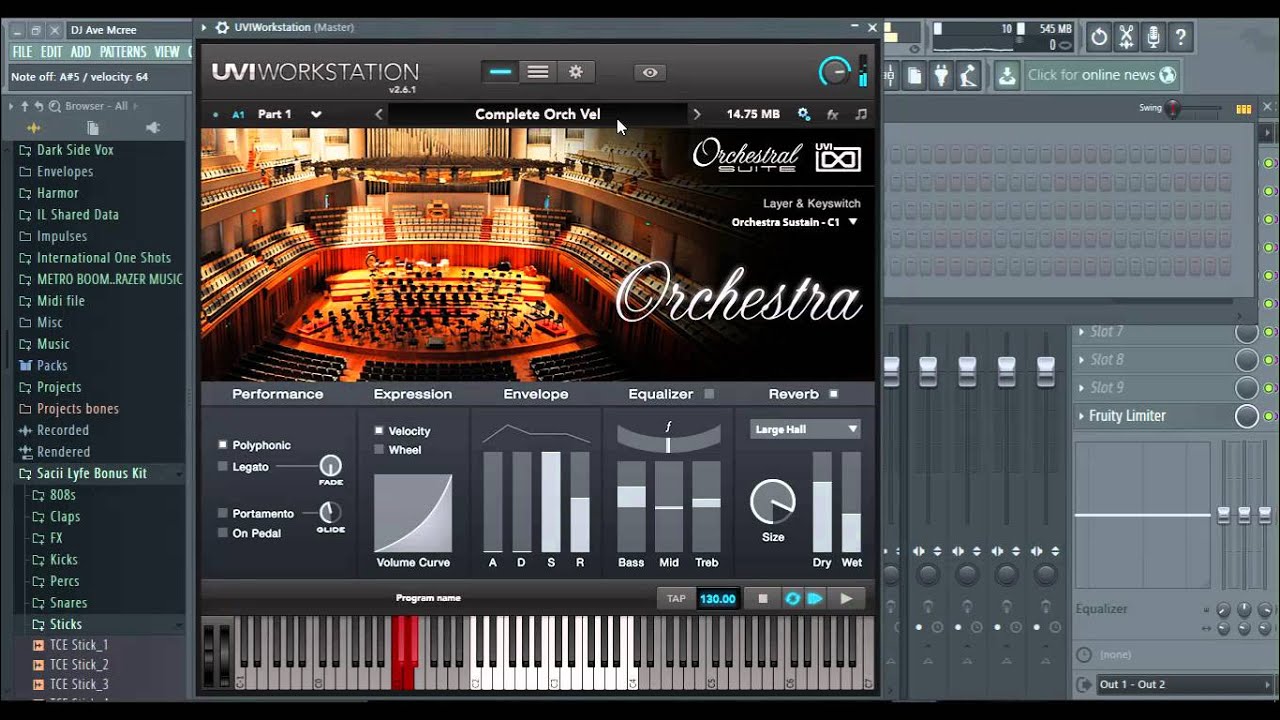Expand the 808s subfolder

[63, 495]
